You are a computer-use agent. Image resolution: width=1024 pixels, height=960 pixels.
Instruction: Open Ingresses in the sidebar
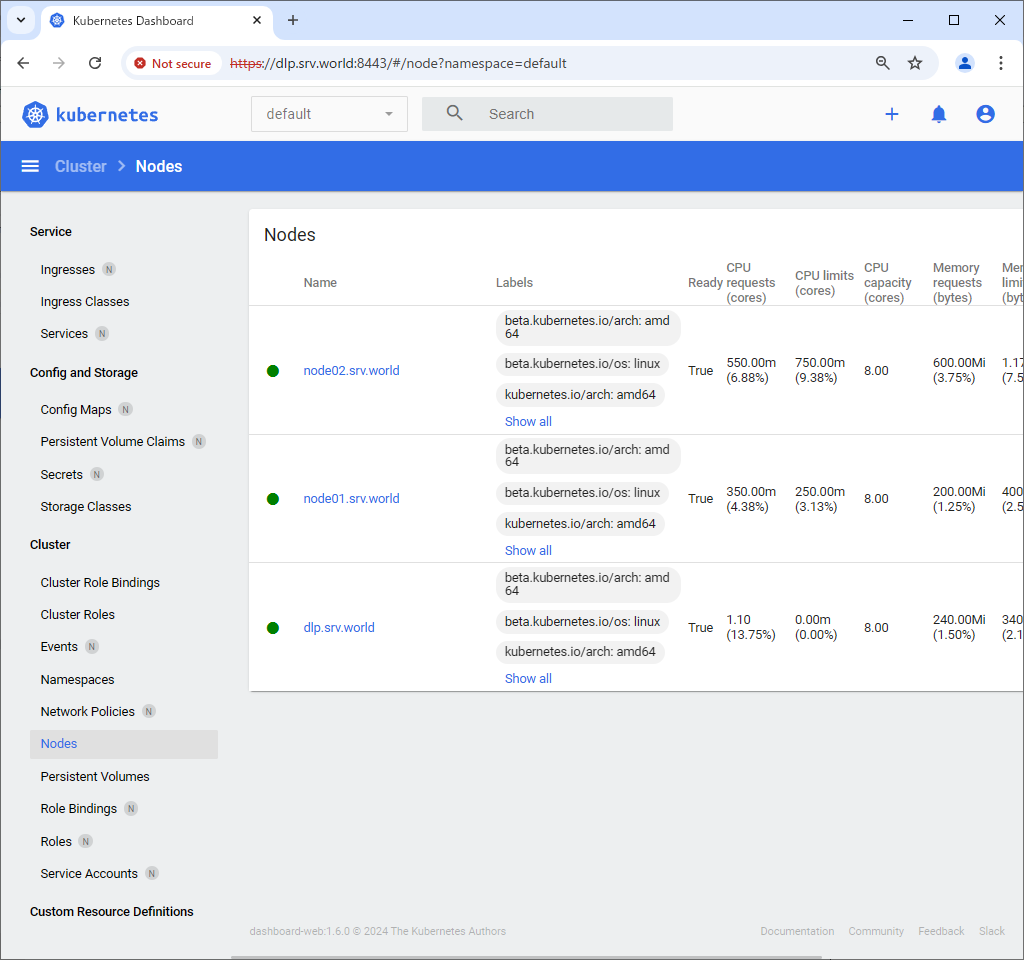[x=67, y=269]
